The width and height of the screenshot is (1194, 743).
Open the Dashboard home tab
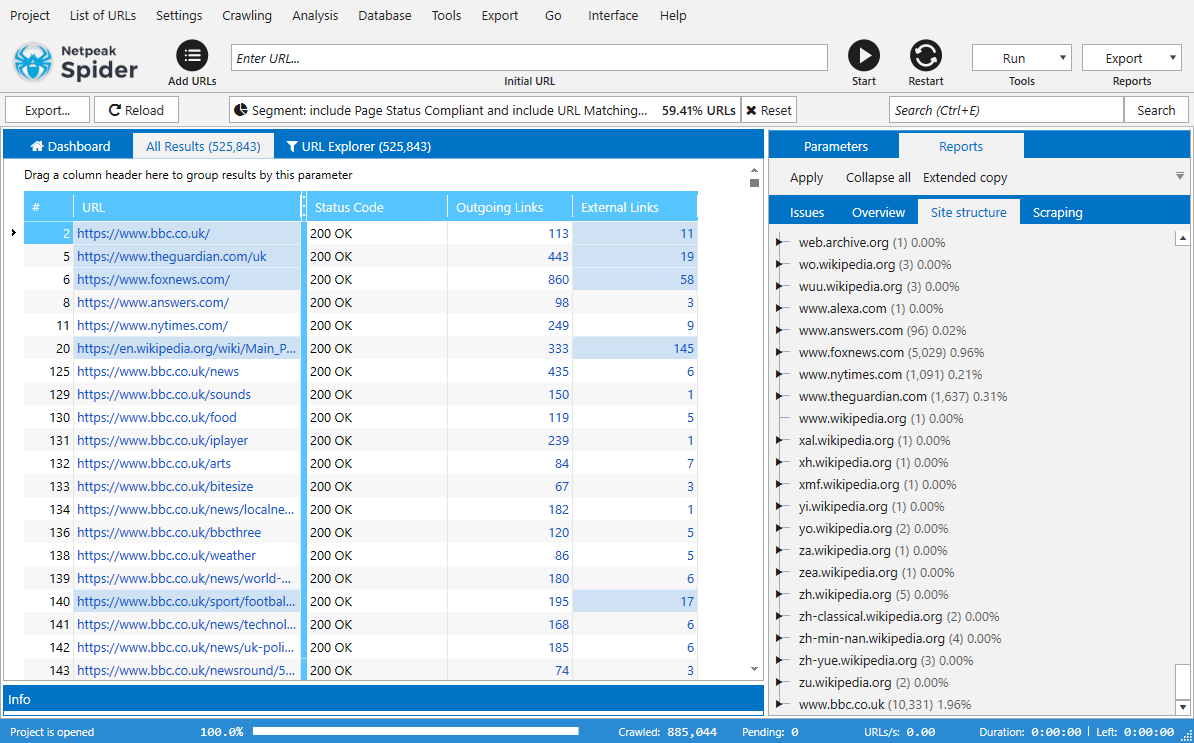point(70,146)
